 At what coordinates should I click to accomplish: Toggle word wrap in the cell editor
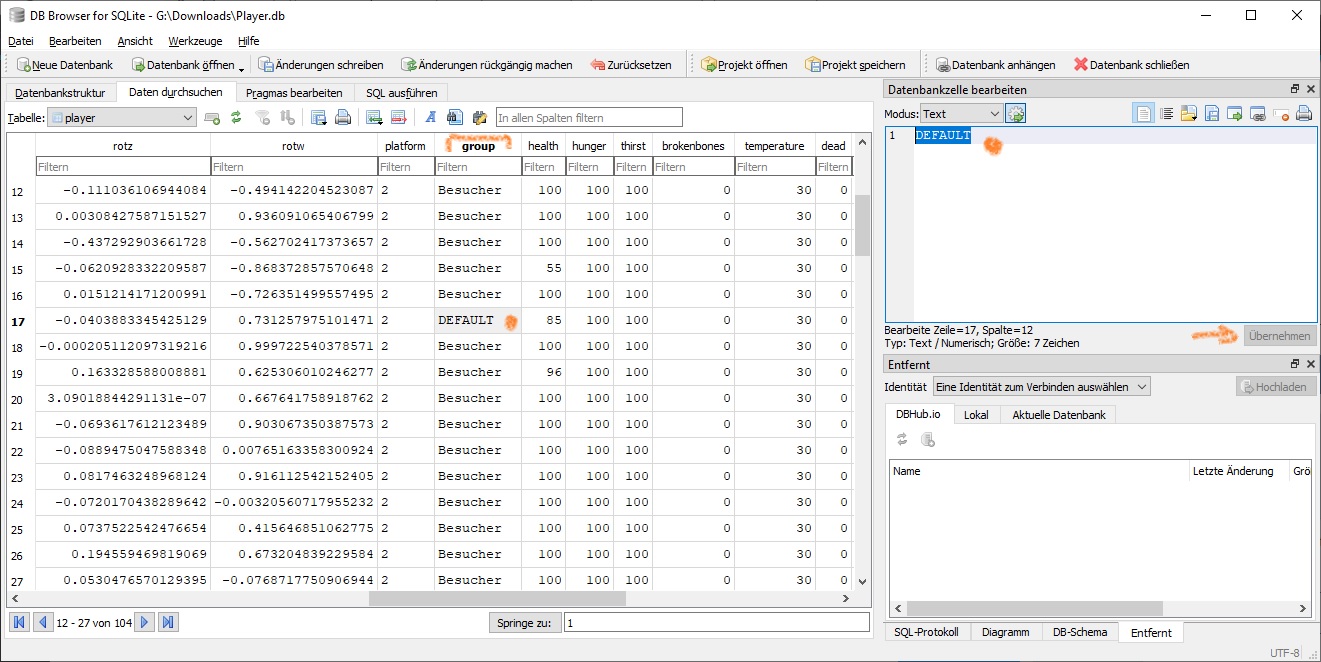tap(1165, 114)
